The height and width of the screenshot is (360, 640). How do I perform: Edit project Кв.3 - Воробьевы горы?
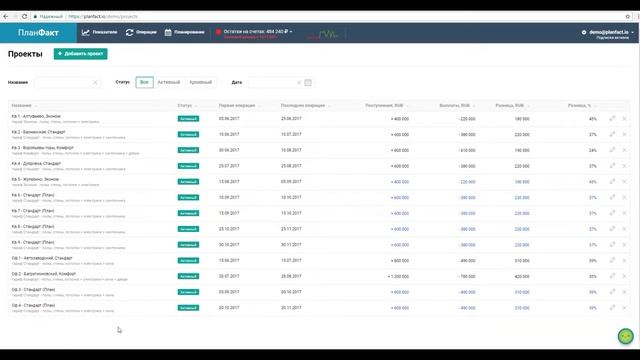pos(612,150)
